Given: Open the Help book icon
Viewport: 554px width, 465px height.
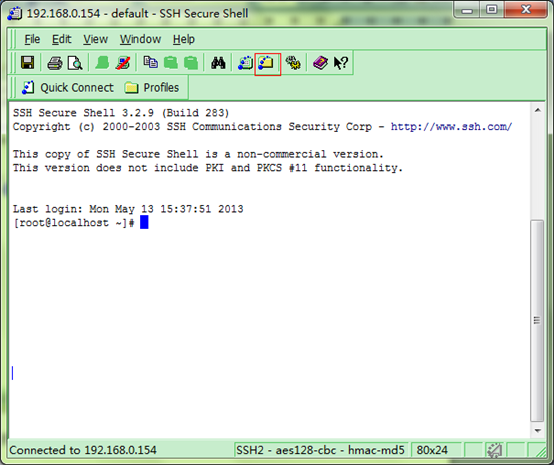Looking at the screenshot, I should (x=320, y=63).
